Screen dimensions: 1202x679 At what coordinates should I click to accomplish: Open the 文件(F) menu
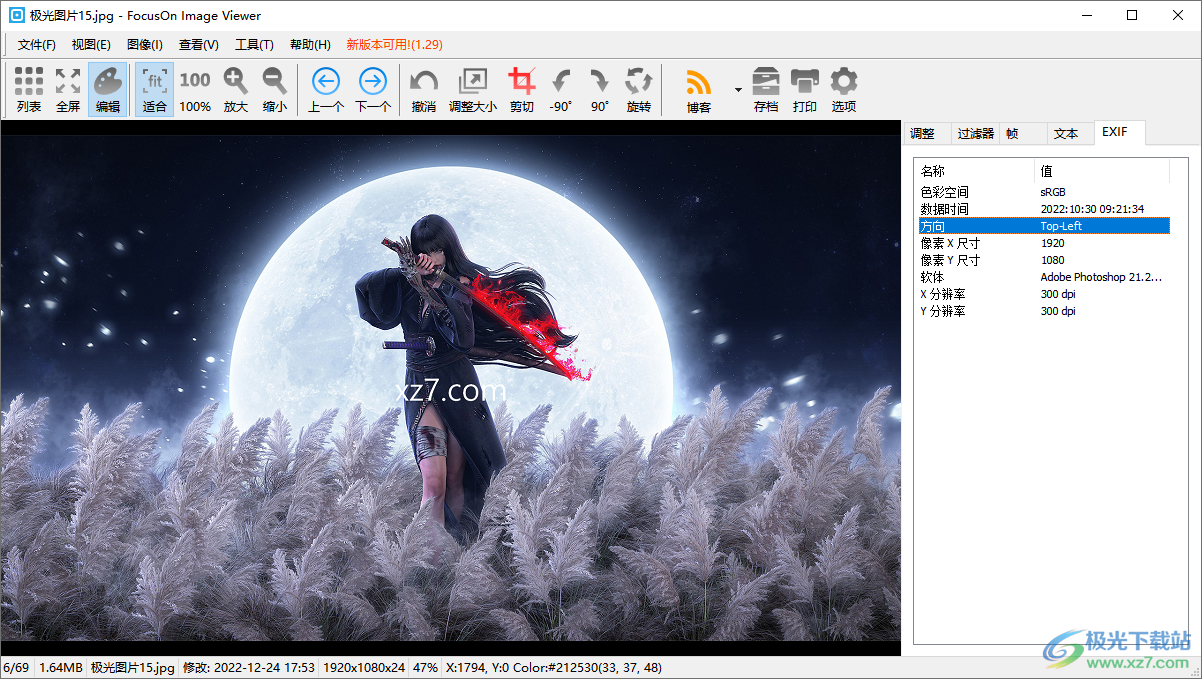tap(37, 44)
